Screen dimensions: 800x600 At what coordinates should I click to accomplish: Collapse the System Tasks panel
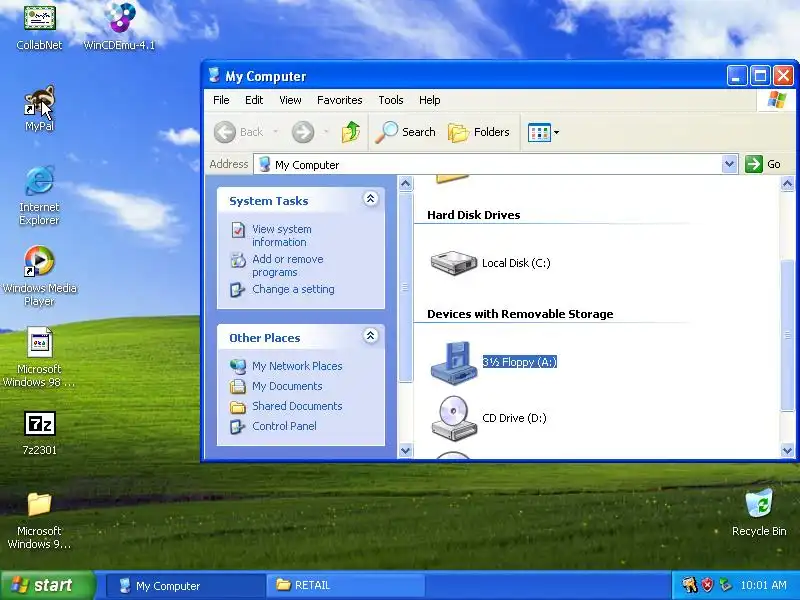pos(370,198)
